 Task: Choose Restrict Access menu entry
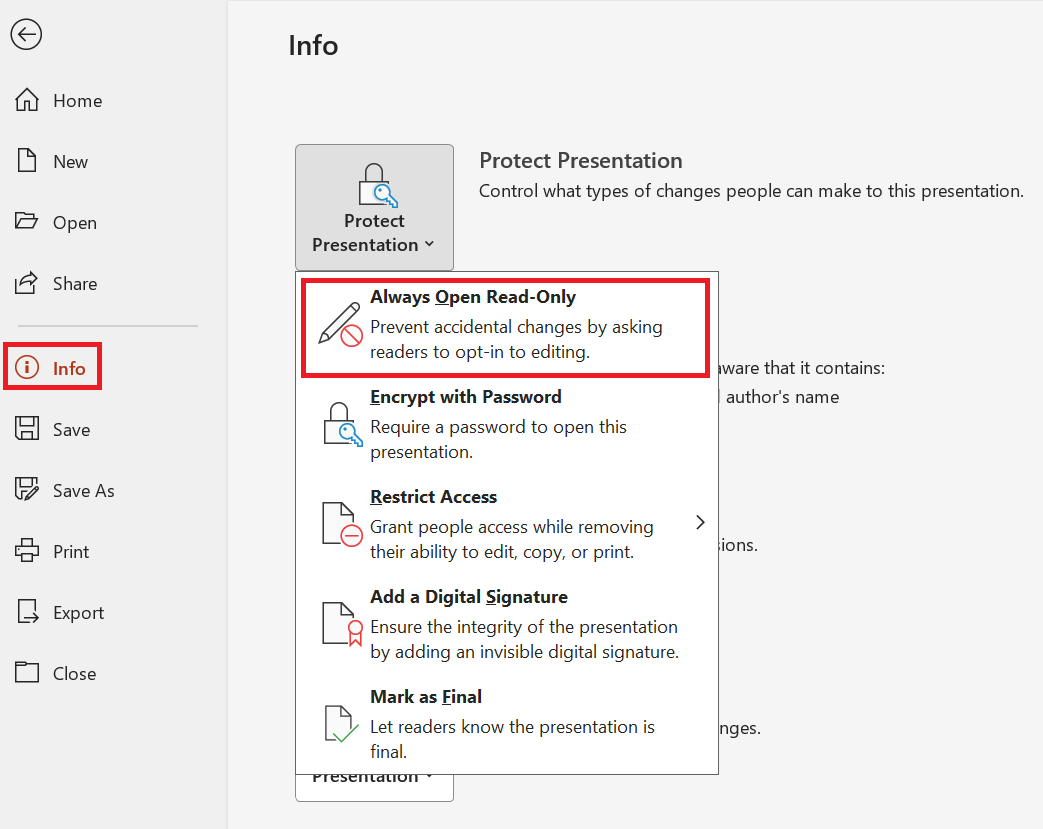coord(507,524)
